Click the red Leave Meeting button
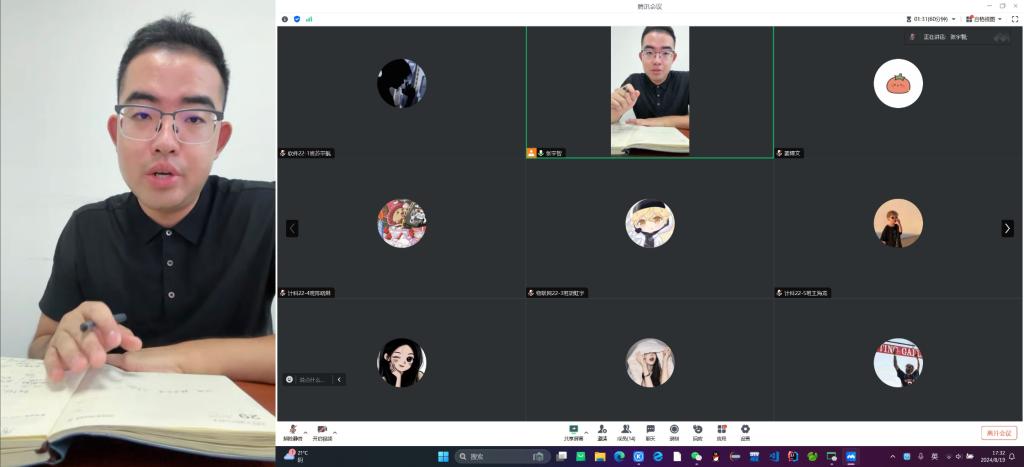Image resolution: width=1024 pixels, height=467 pixels. [998, 433]
